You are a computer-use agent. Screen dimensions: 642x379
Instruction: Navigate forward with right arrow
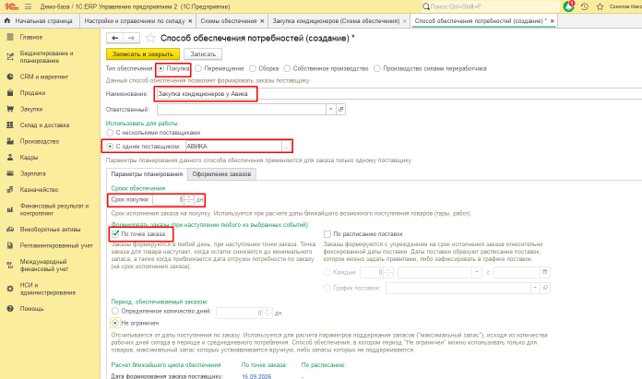tap(131, 38)
